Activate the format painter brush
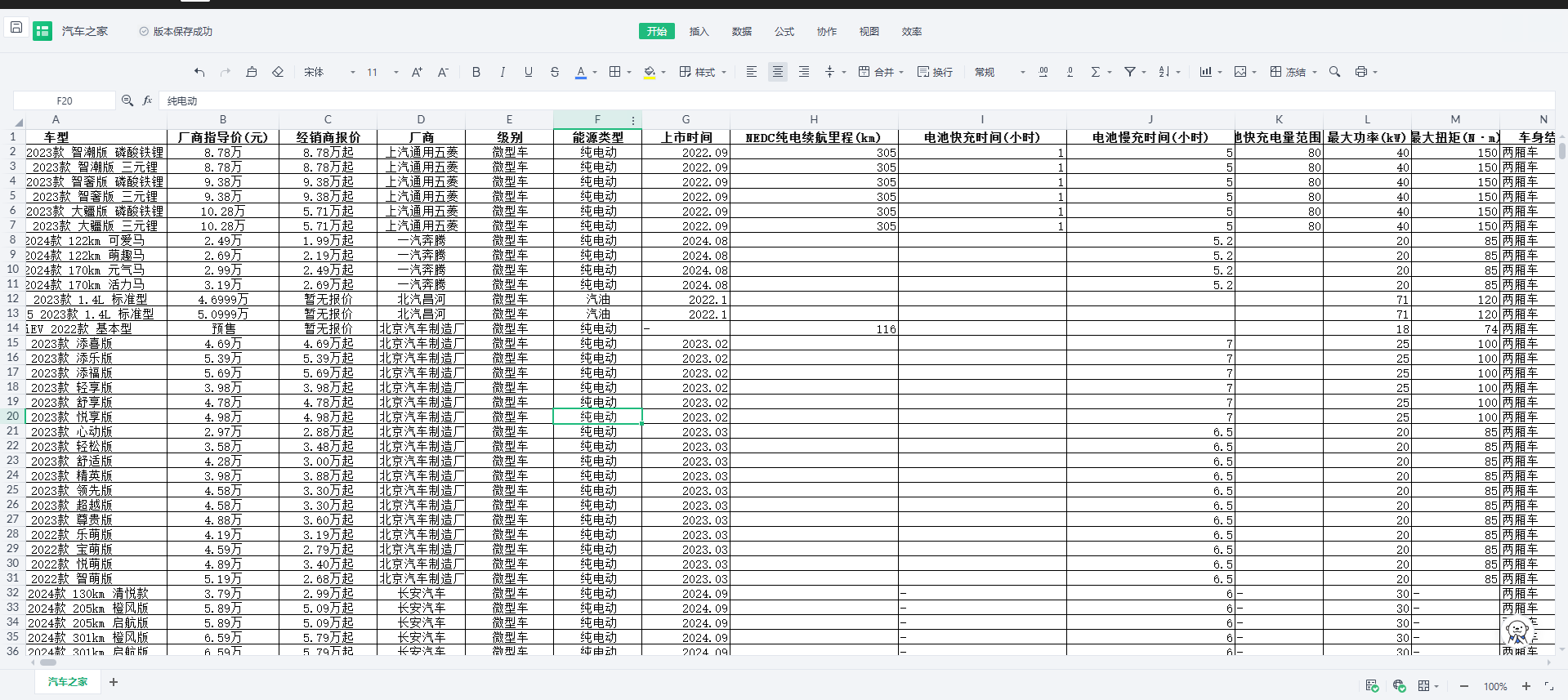Screen dimensions: 1568x700 (x=252, y=72)
